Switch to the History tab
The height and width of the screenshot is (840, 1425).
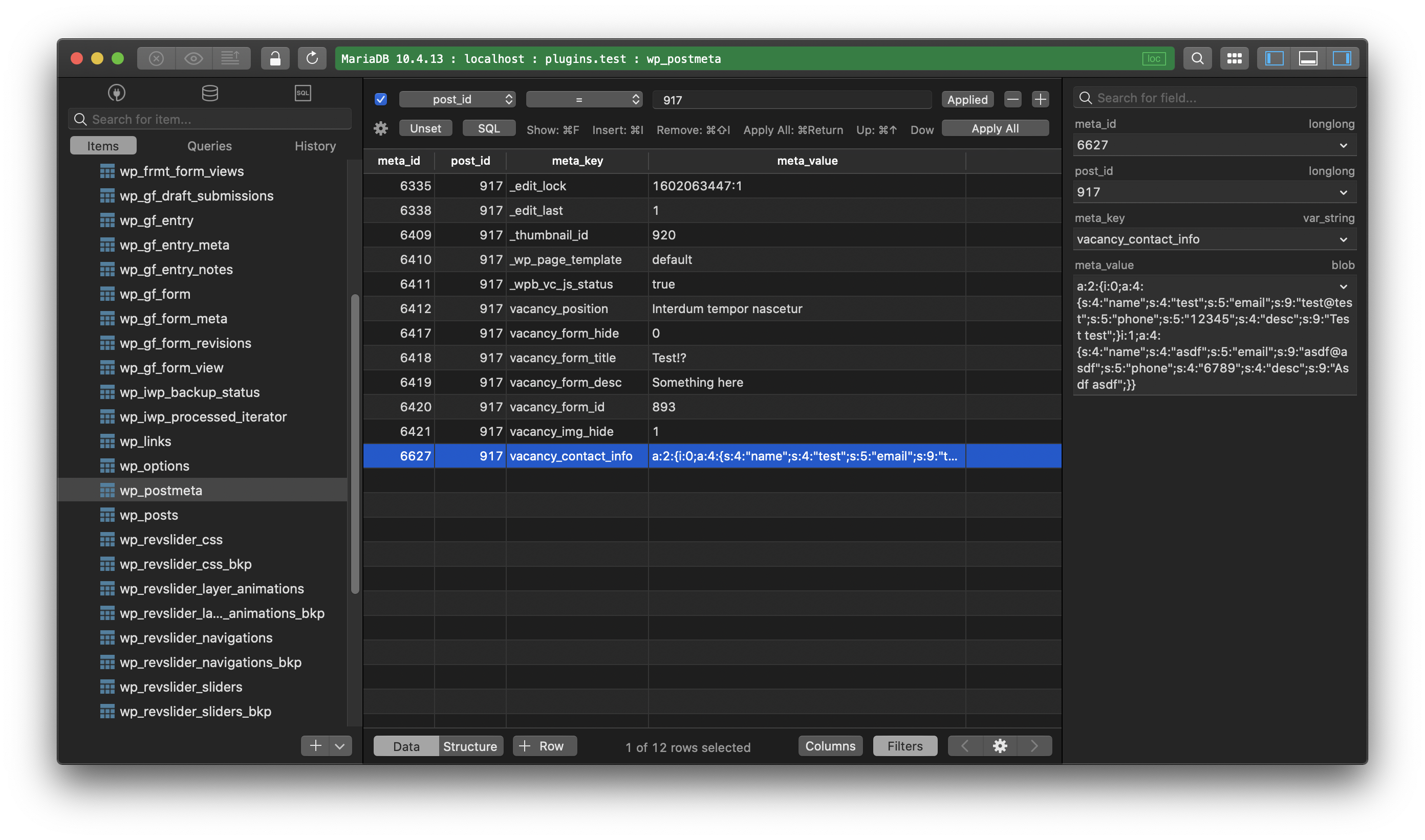click(x=315, y=145)
